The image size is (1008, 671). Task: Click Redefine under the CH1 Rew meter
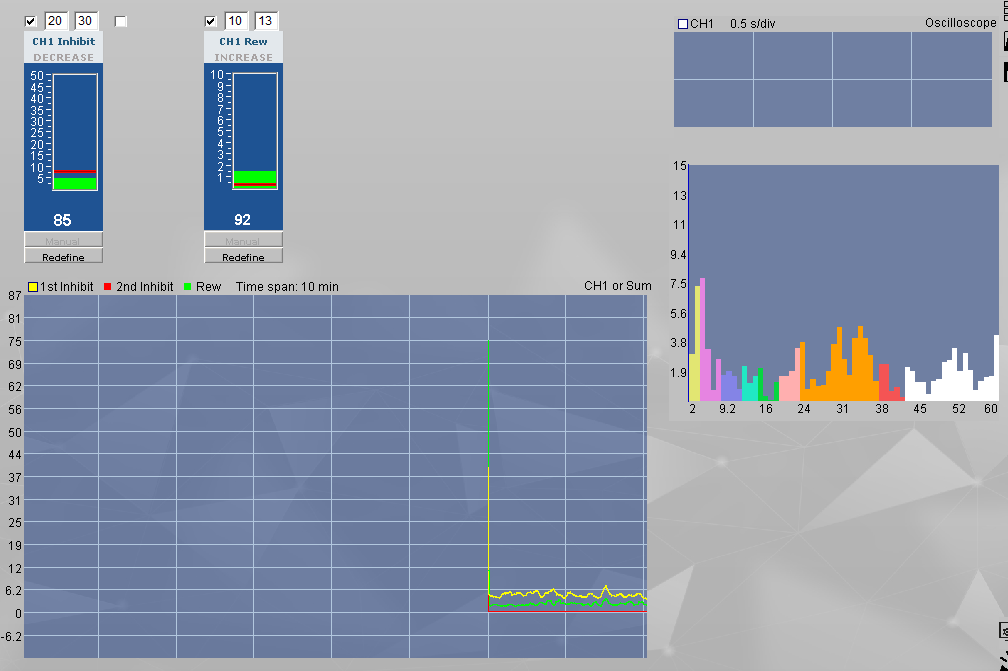[x=244, y=256]
